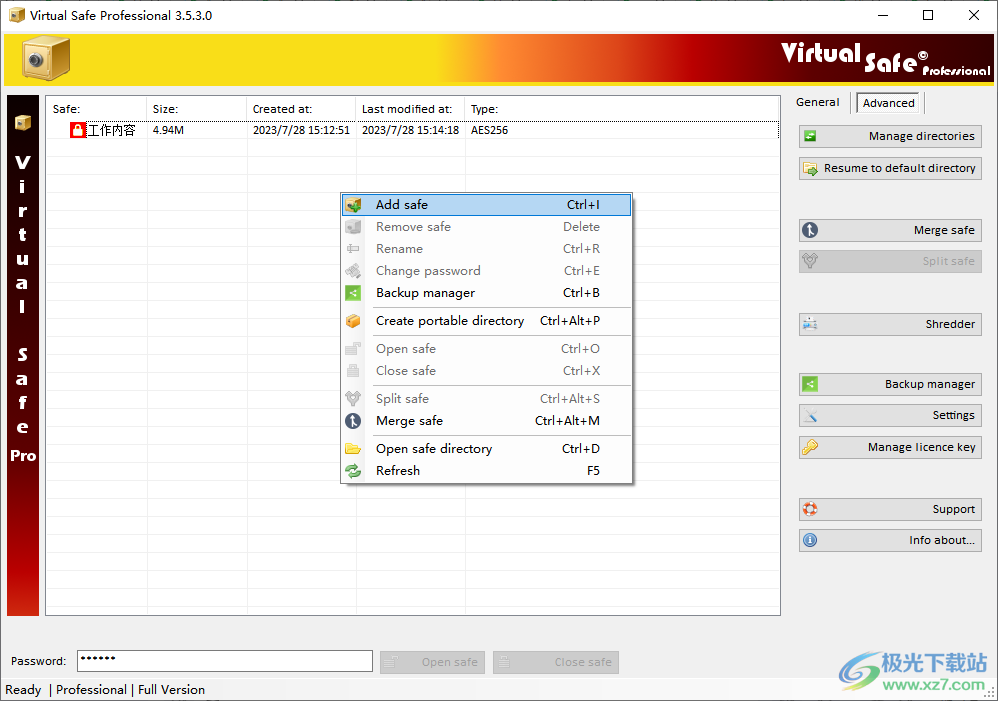
Task: Click the Split safe button in right panel
Action: (890, 261)
